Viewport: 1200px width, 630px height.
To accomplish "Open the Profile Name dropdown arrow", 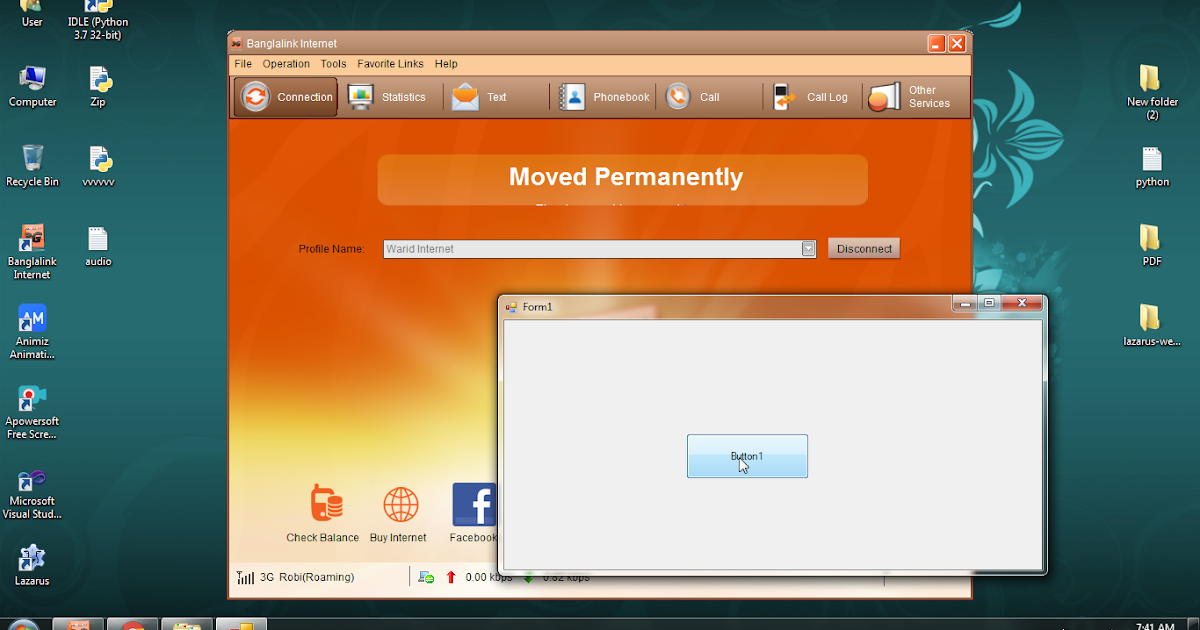I will tap(808, 248).
